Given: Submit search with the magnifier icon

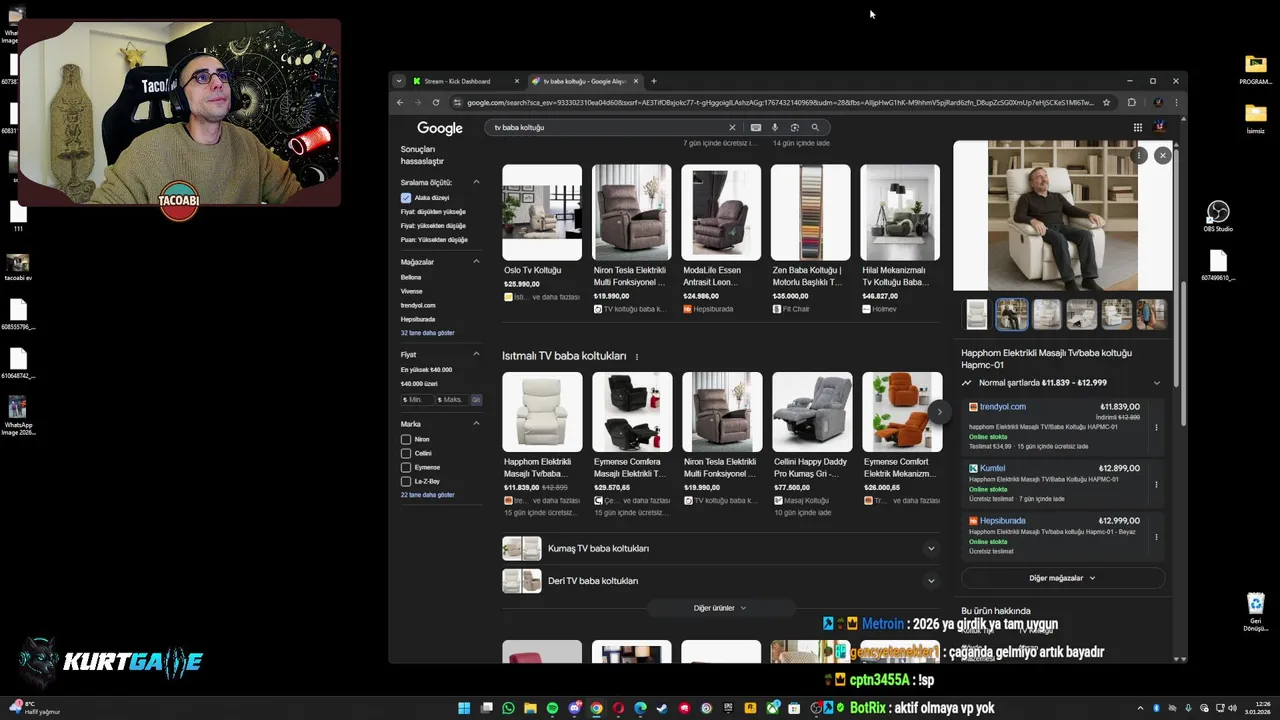Looking at the screenshot, I should click(x=815, y=128).
